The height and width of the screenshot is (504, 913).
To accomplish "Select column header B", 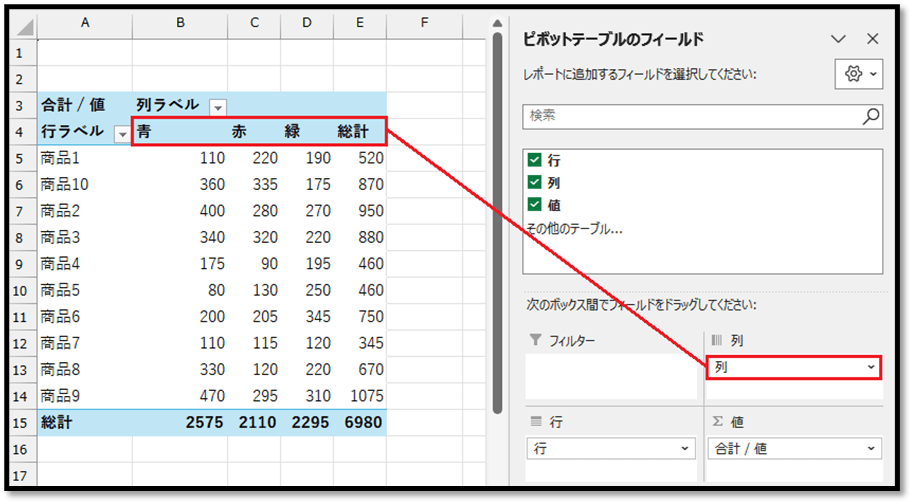I will tap(180, 22).
